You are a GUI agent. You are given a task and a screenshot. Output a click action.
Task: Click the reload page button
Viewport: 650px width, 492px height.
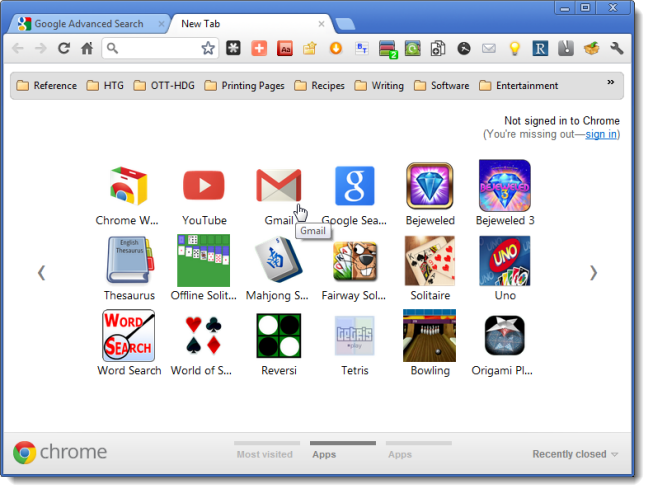click(x=63, y=48)
